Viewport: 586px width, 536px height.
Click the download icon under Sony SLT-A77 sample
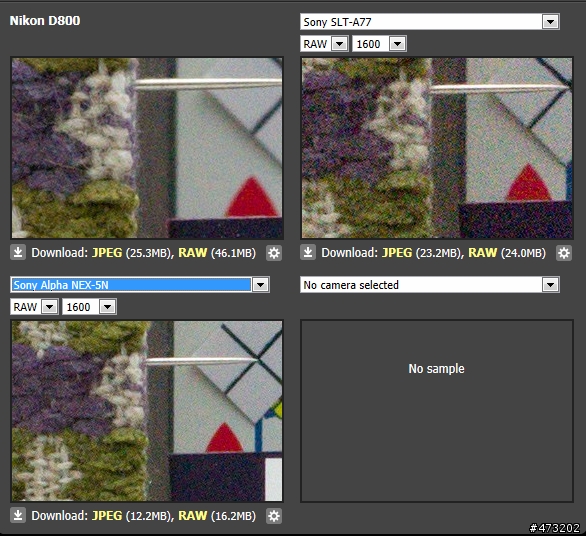[308, 253]
